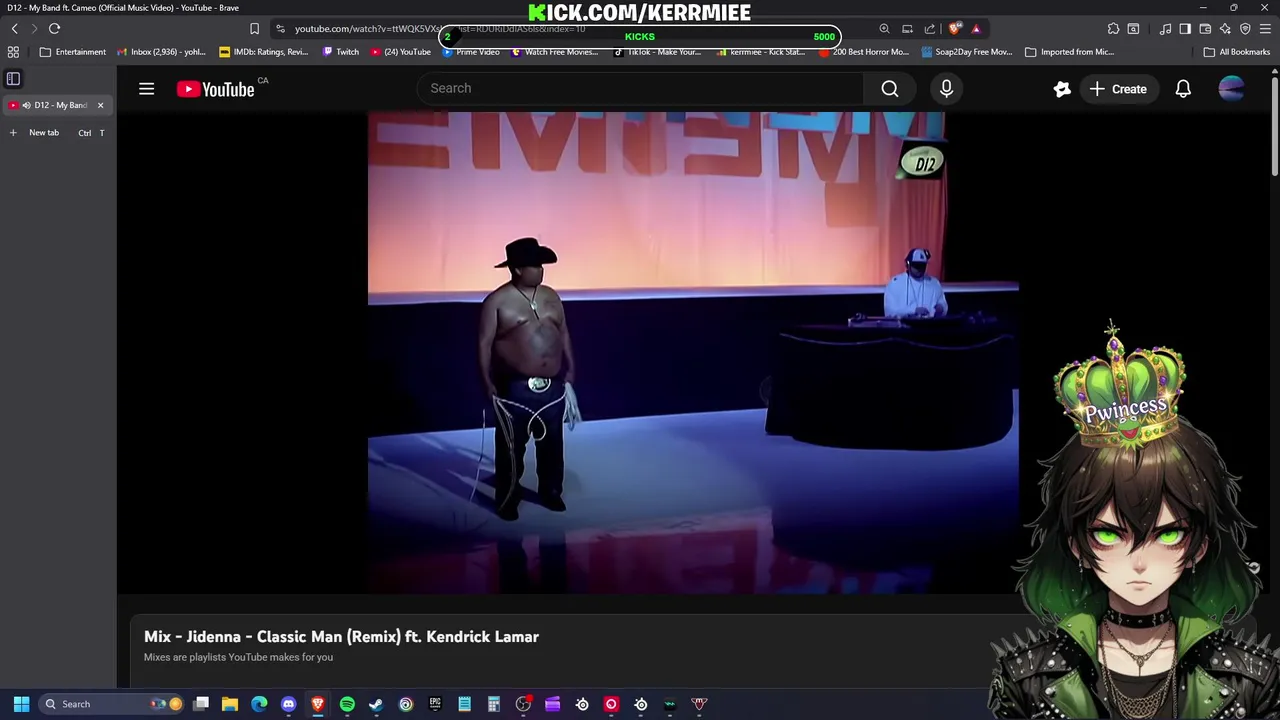This screenshot has width=1280, height=720.
Task: Open Spotify from the taskbar
Action: 347,704
